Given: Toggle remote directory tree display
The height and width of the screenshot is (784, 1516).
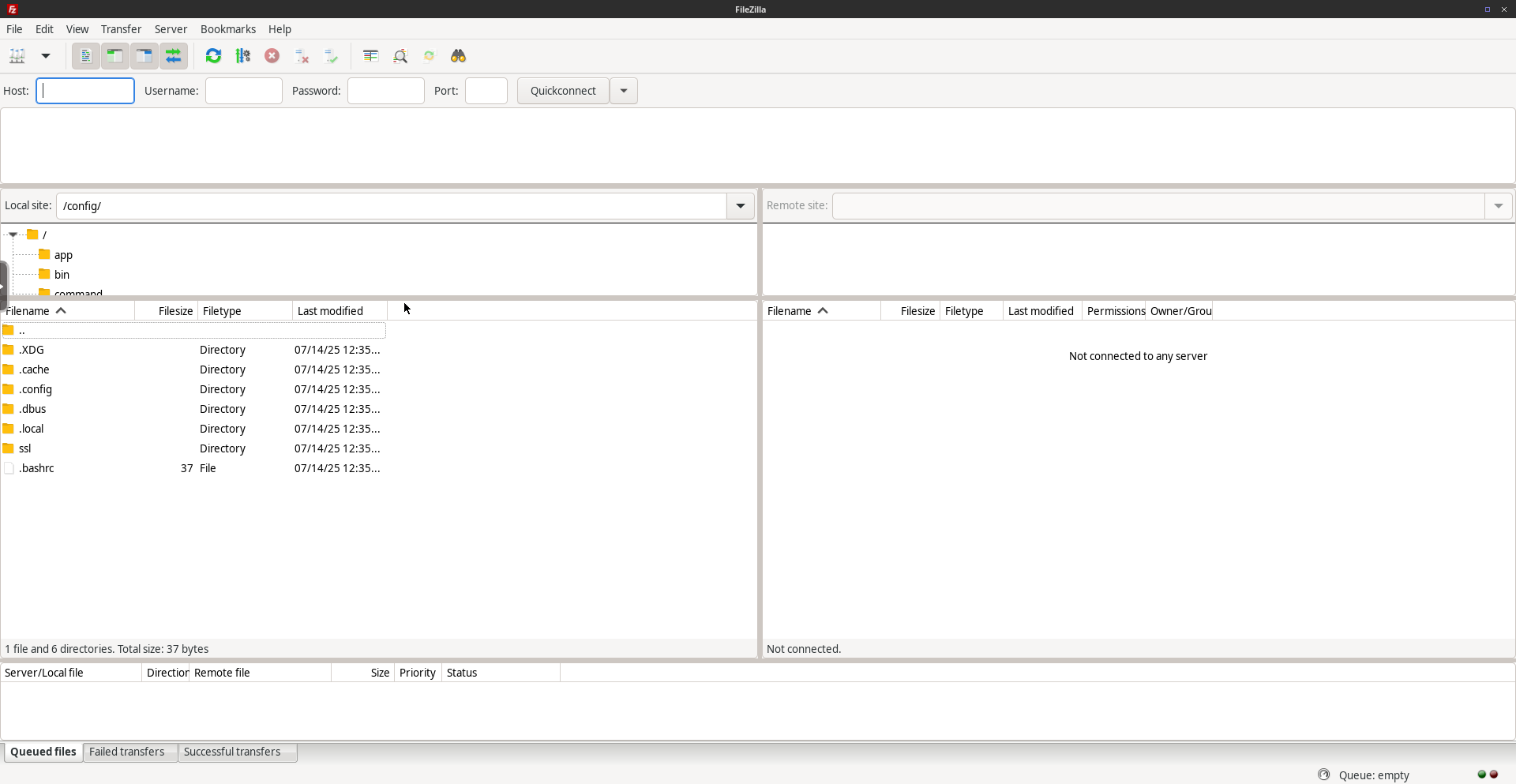Looking at the screenshot, I should point(144,56).
